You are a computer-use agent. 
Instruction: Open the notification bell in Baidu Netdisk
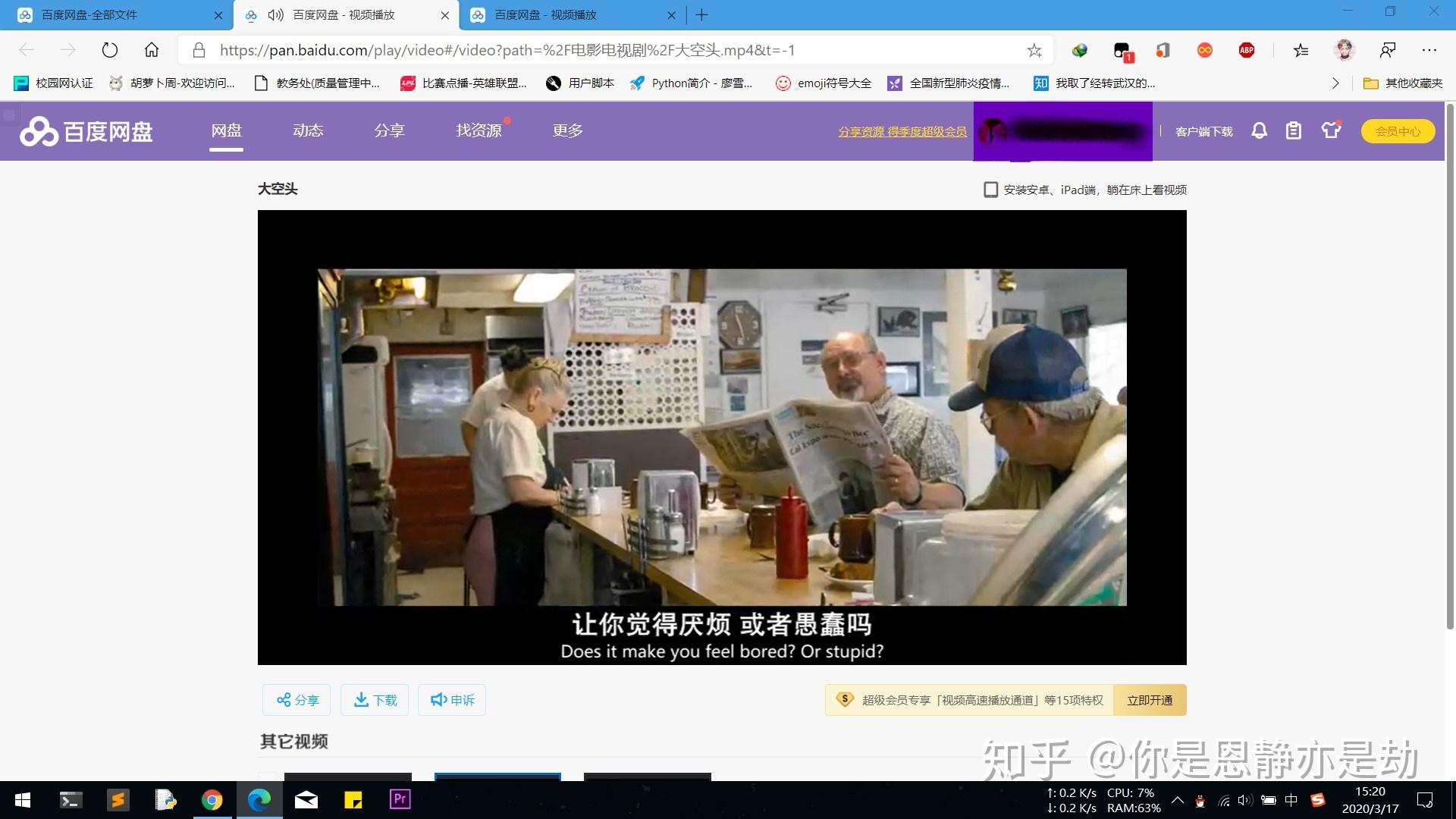pos(1259,131)
